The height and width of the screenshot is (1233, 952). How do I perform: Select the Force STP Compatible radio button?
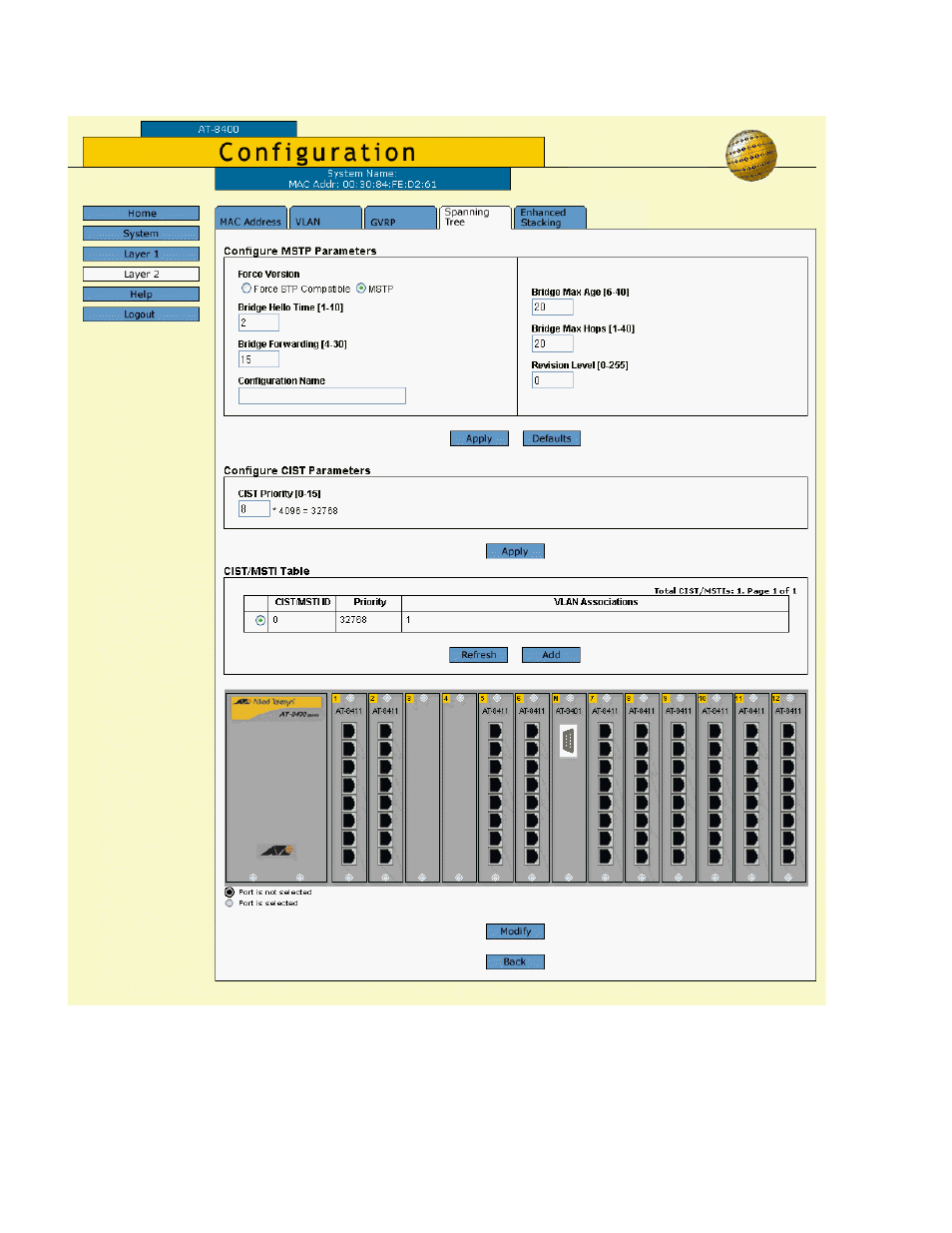coord(246,289)
